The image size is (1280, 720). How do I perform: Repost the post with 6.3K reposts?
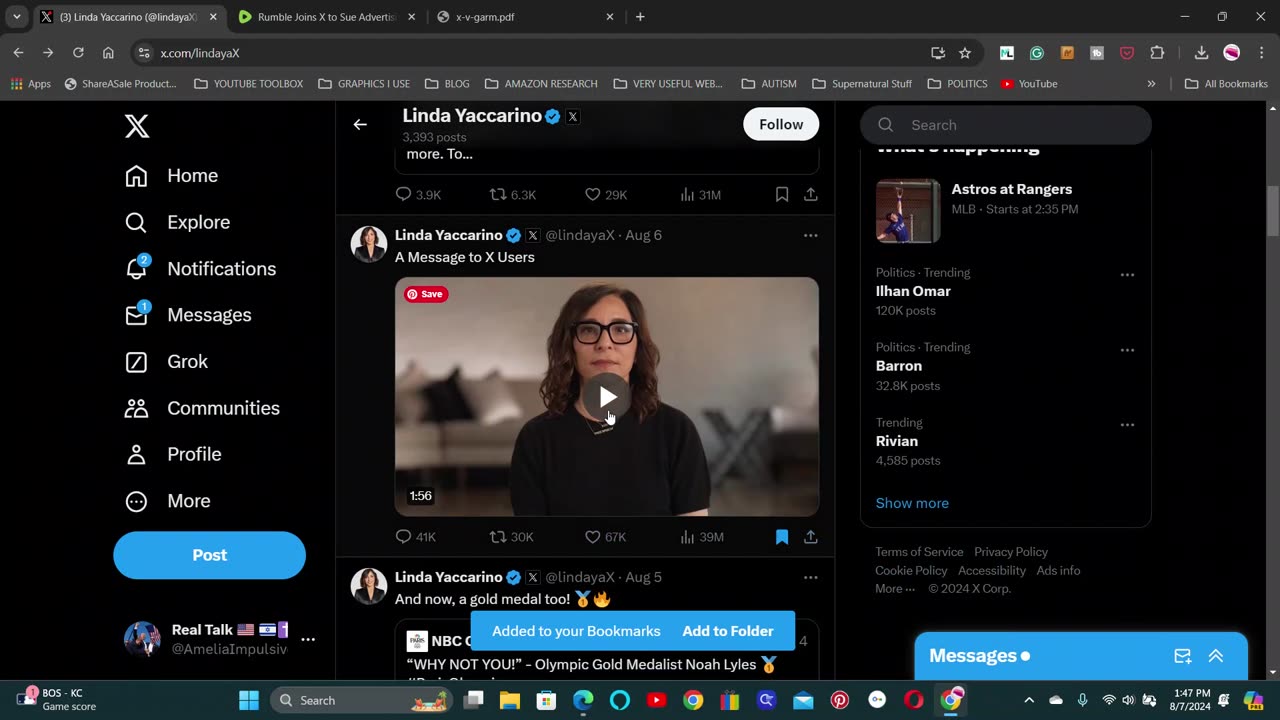coord(512,195)
